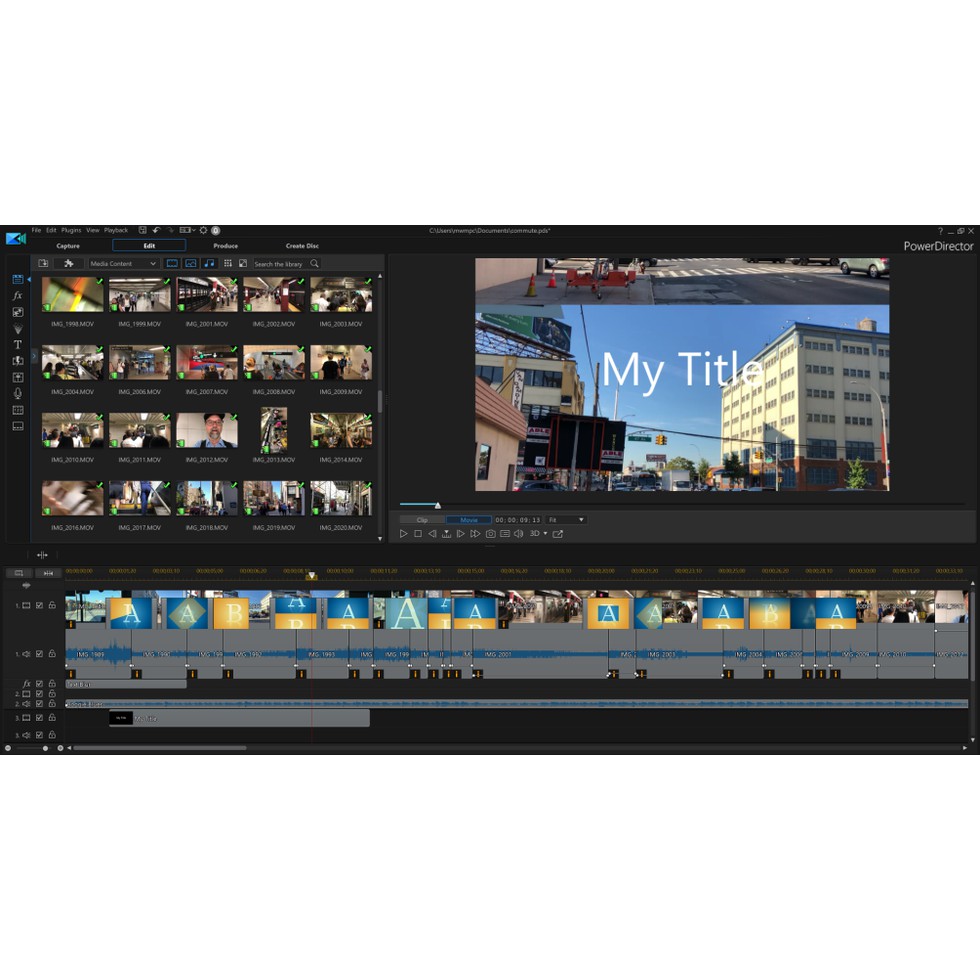Switch to the Produce tab
980x980 pixels.
point(225,246)
